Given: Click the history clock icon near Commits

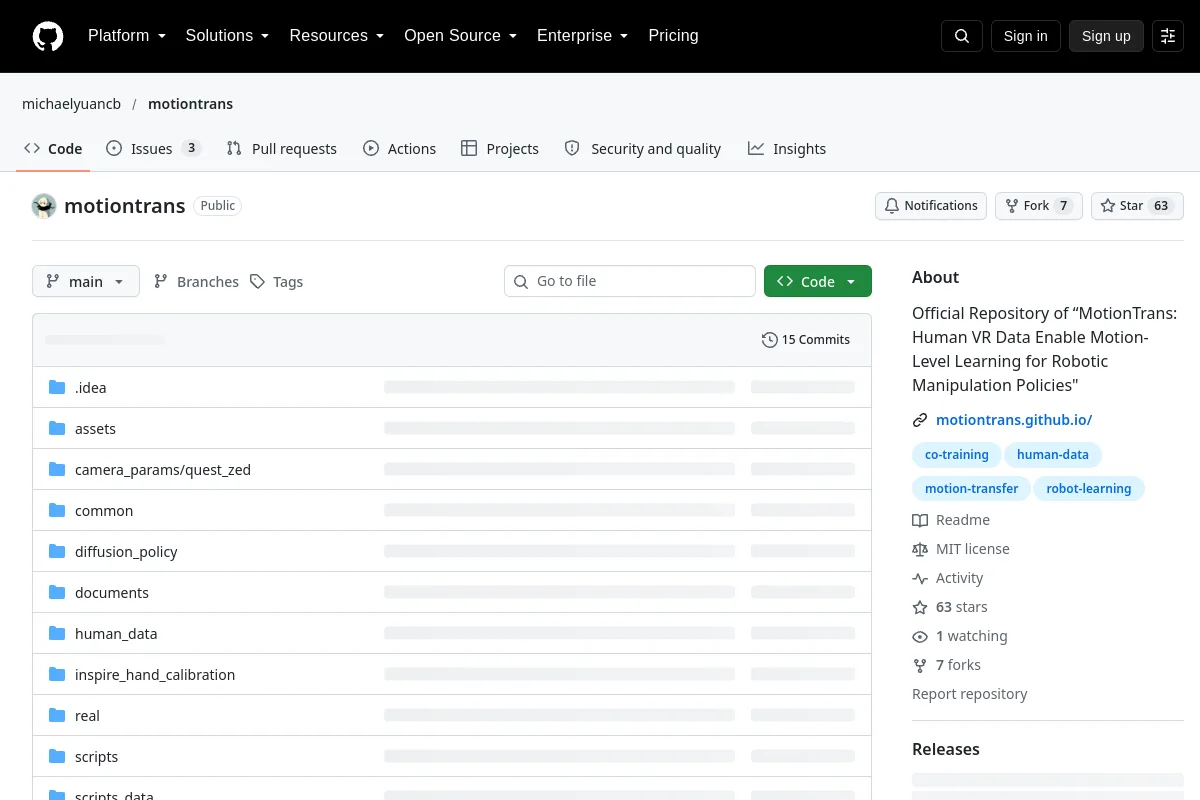Looking at the screenshot, I should point(769,340).
